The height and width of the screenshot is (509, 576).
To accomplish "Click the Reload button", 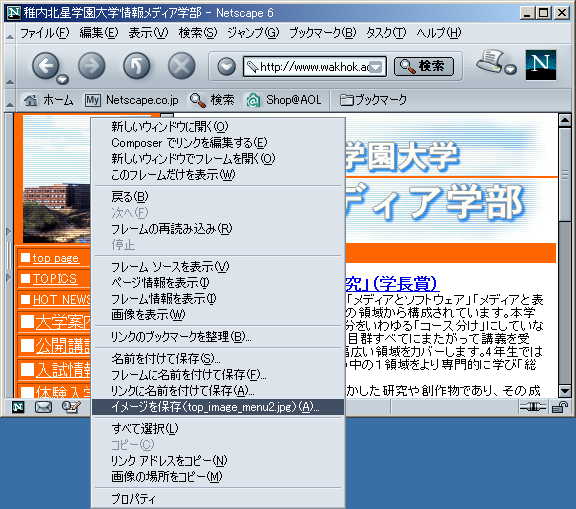I will click(x=137, y=66).
